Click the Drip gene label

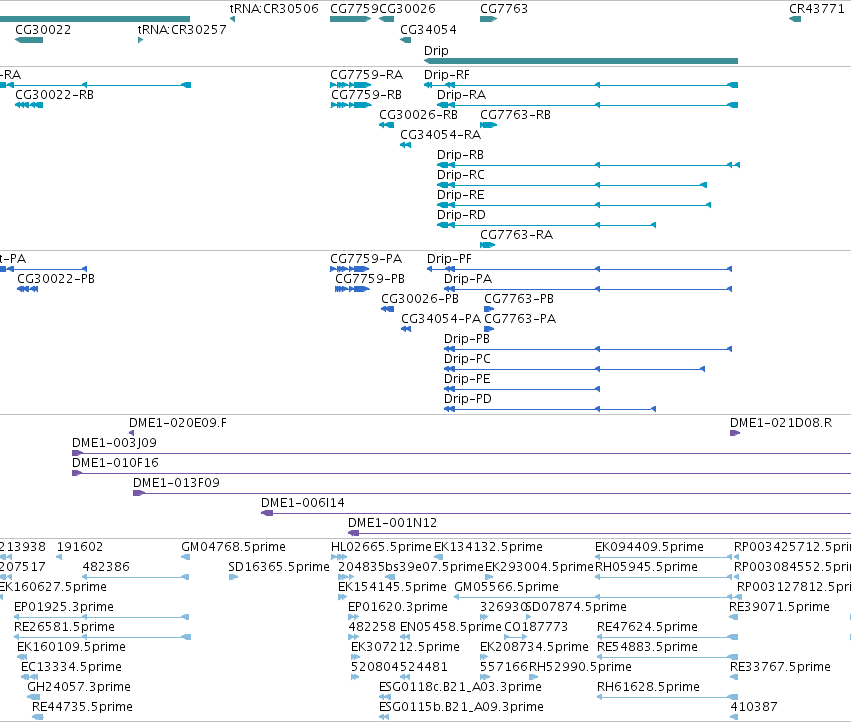436,50
